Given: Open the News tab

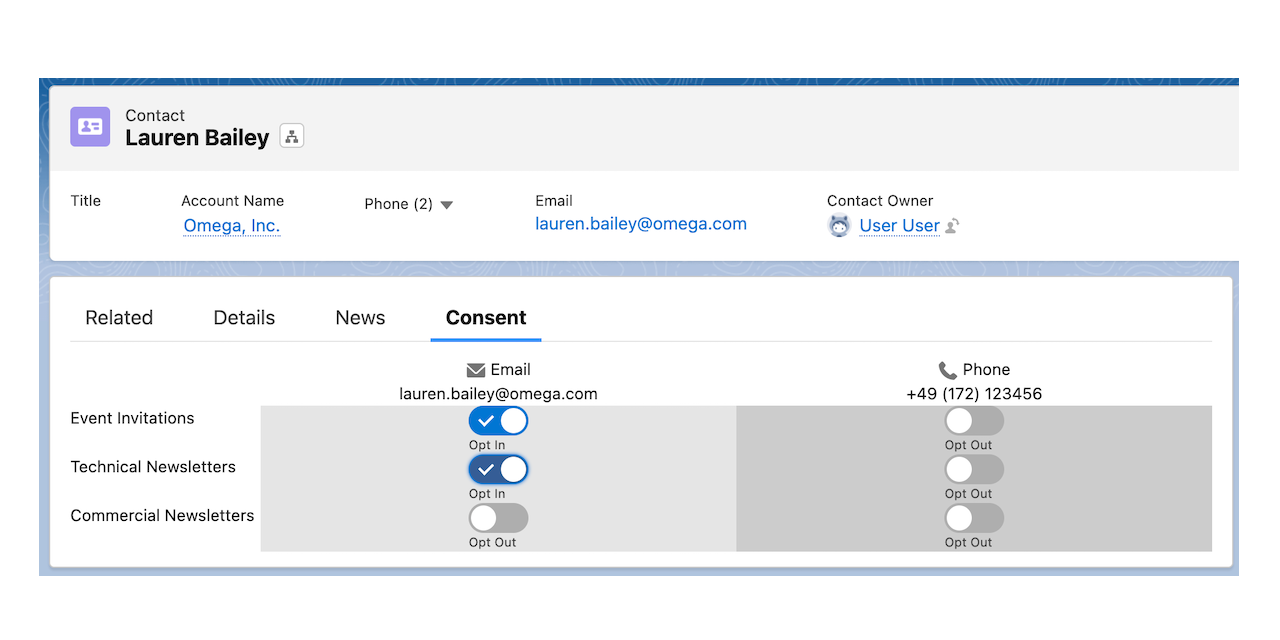Looking at the screenshot, I should click(360, 317).
